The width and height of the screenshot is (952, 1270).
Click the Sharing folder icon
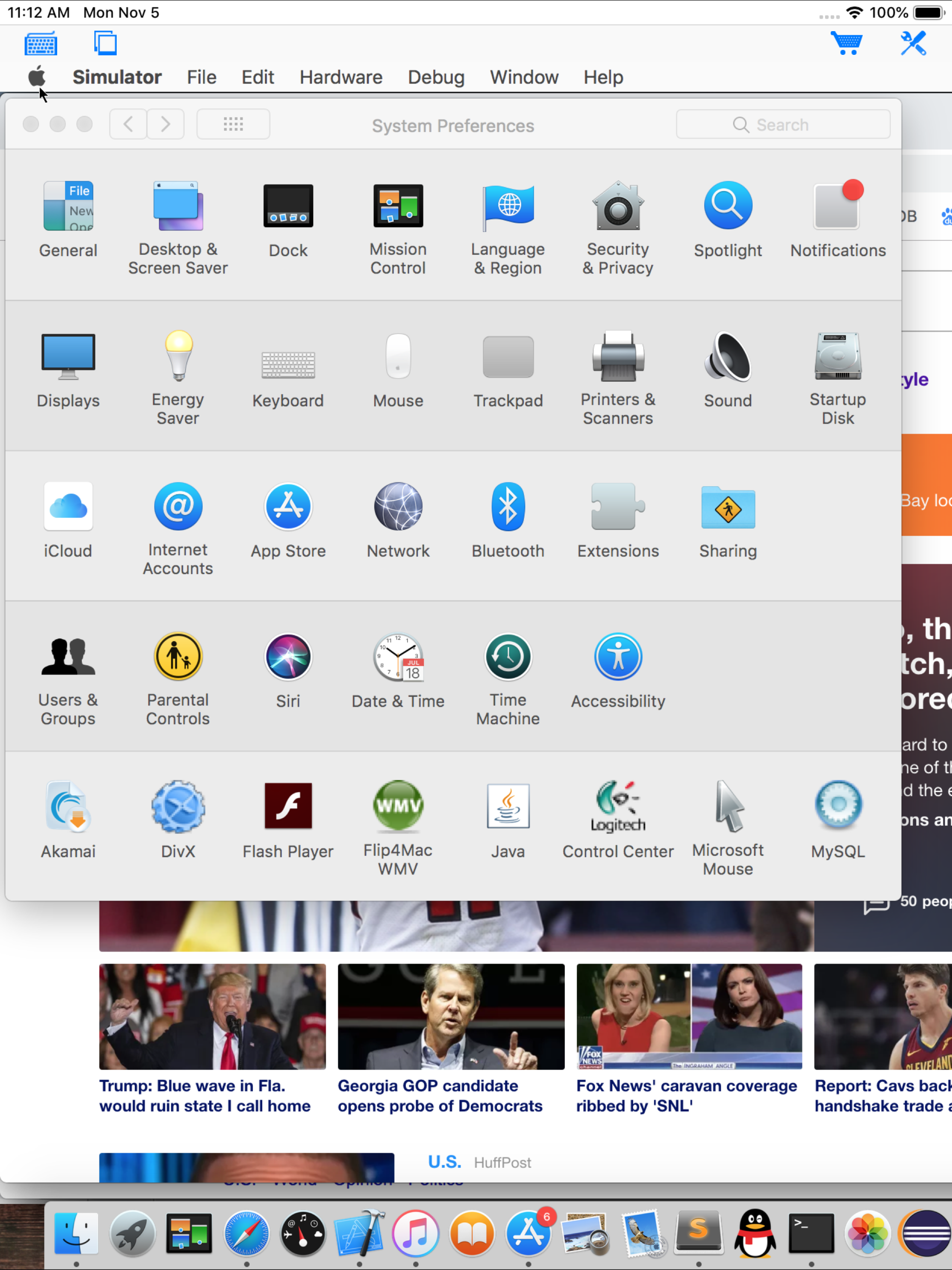(x=727, y=508)
